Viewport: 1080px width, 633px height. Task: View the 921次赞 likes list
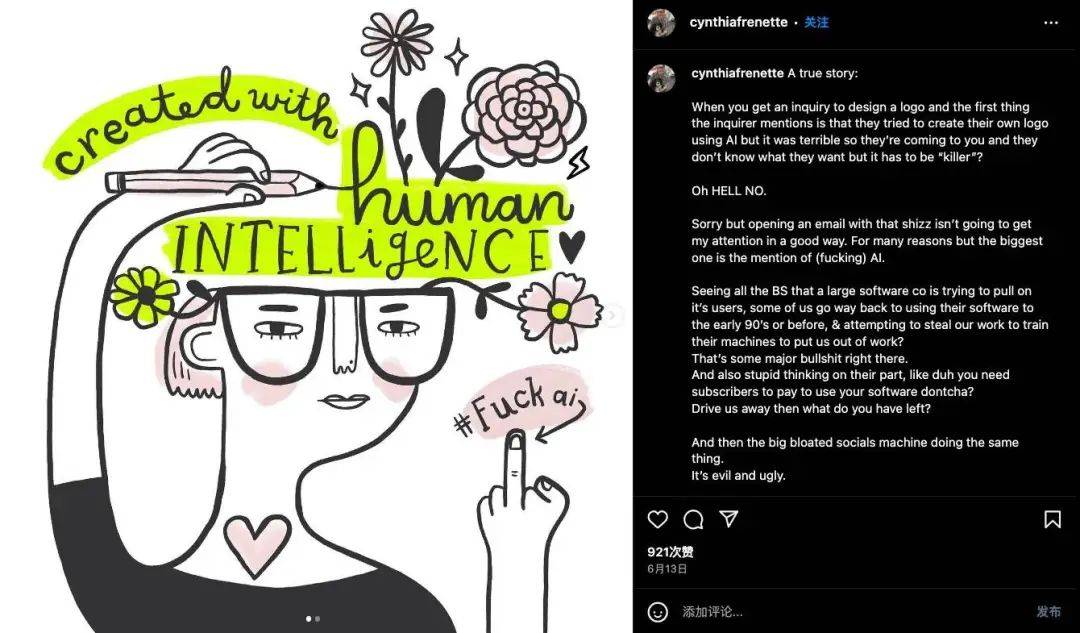pos(670,551)
